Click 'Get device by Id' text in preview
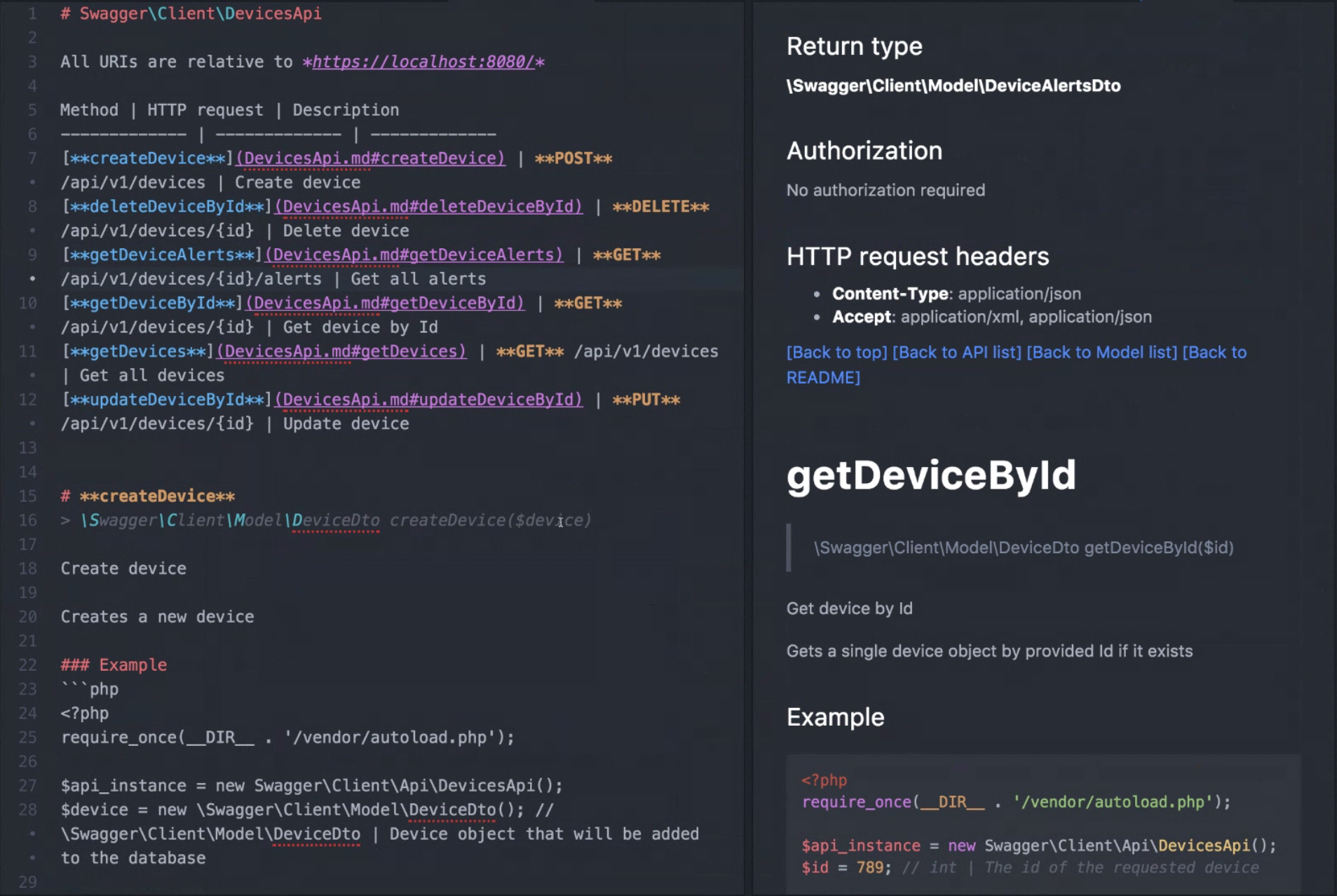Image resolution: width=1337 pixels, height=896 pixels. coord(849,609)
